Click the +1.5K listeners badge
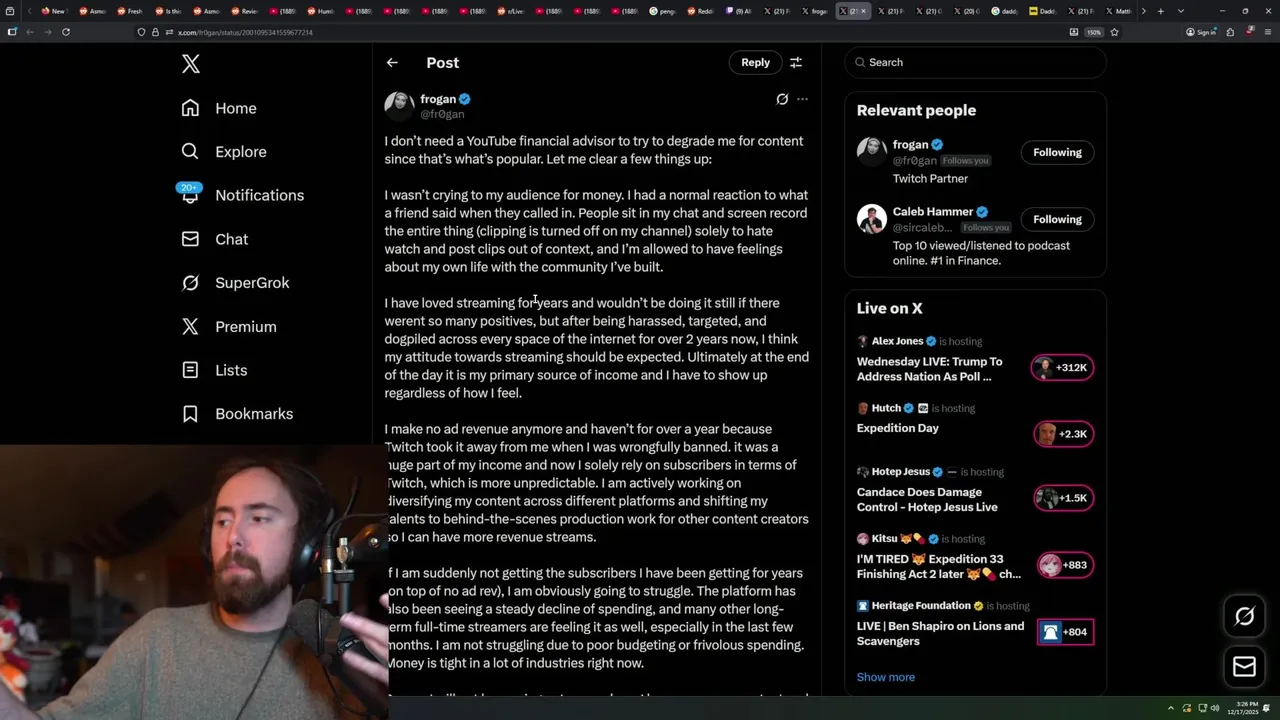 pos(1063,498)
